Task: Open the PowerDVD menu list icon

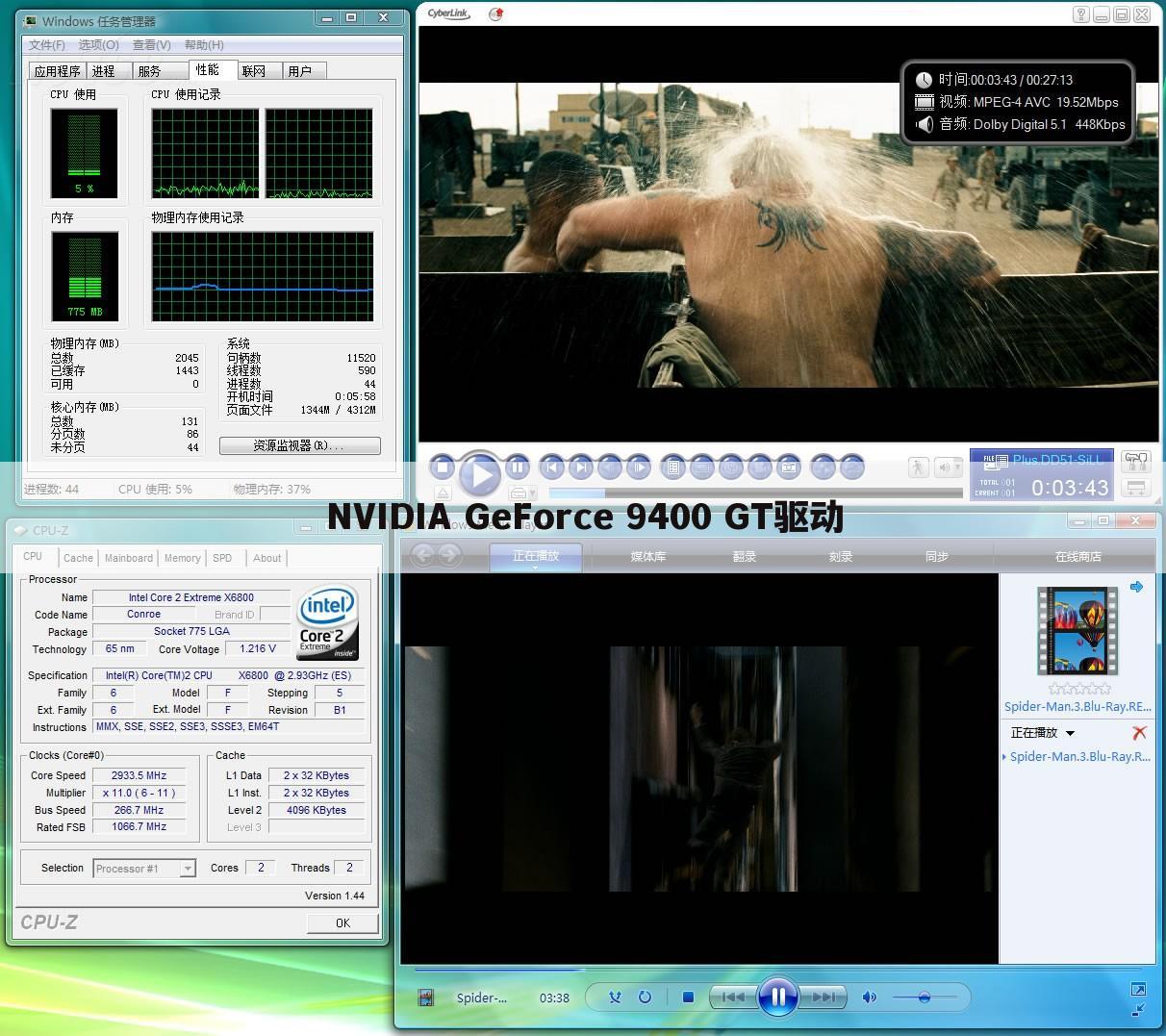Action: [x=673, y=467]
